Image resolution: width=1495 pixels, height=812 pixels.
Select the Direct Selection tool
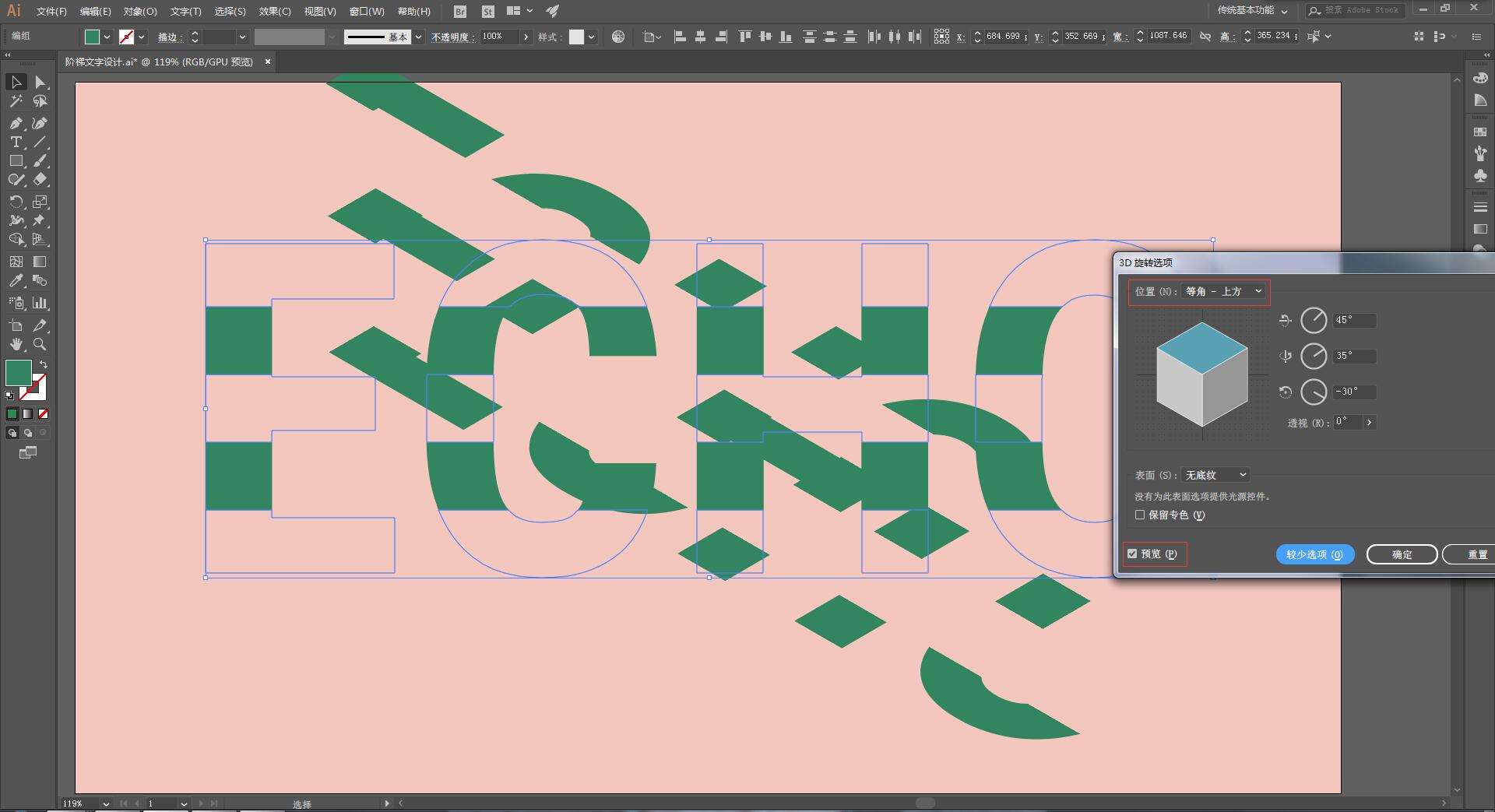[40, 83]
